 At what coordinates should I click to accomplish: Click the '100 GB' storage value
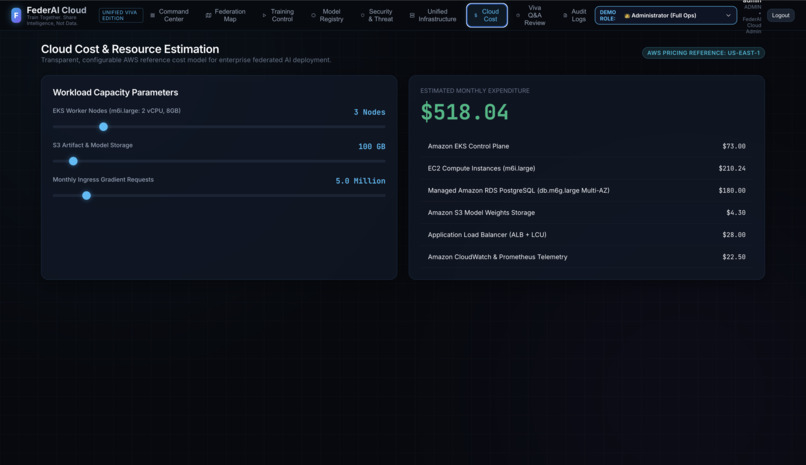tap(372, 146)
